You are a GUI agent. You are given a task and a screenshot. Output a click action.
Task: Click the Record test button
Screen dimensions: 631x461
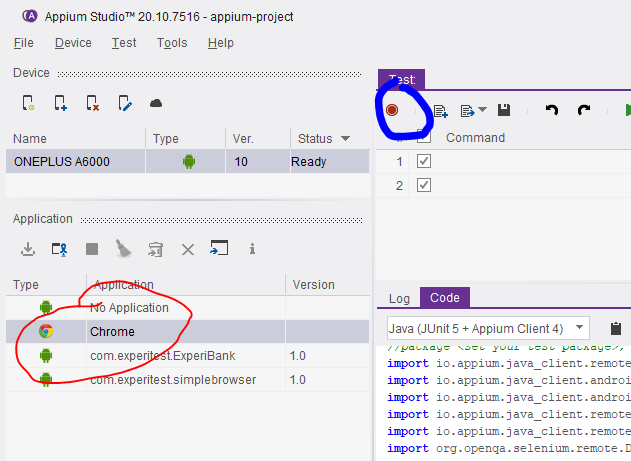[x=392, y=110]
